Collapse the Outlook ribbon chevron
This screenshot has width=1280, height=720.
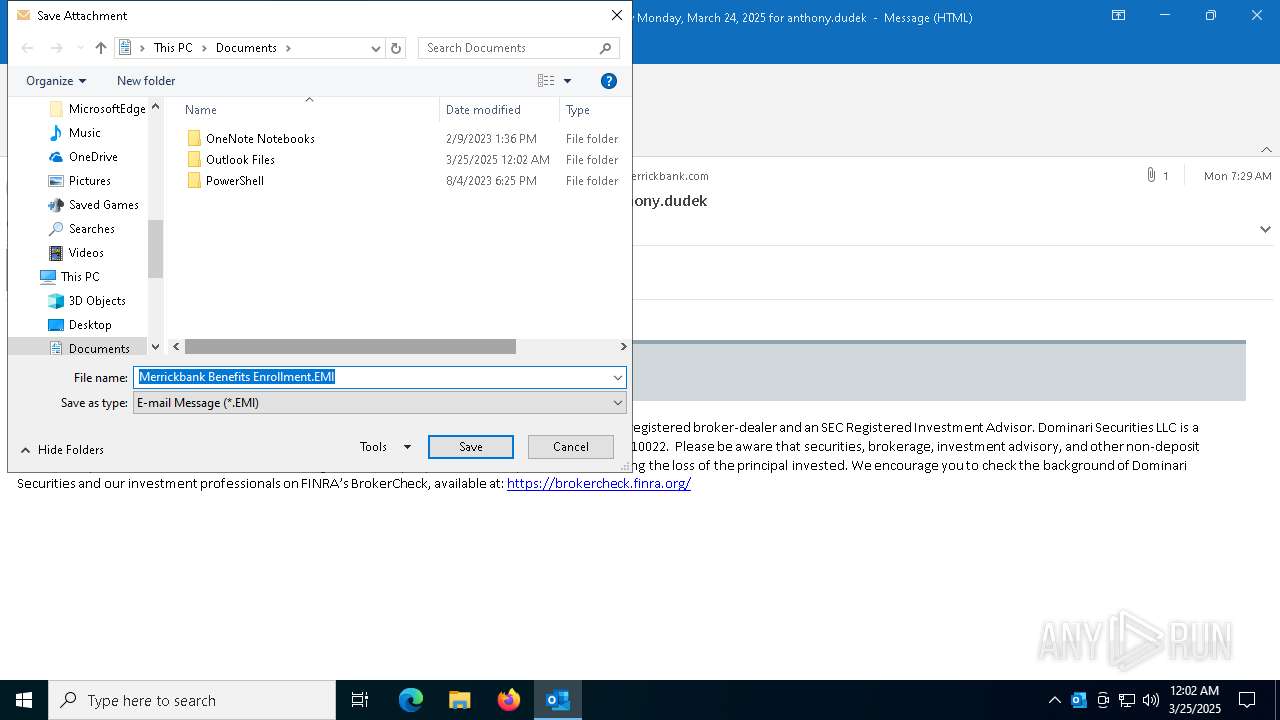1266,149
